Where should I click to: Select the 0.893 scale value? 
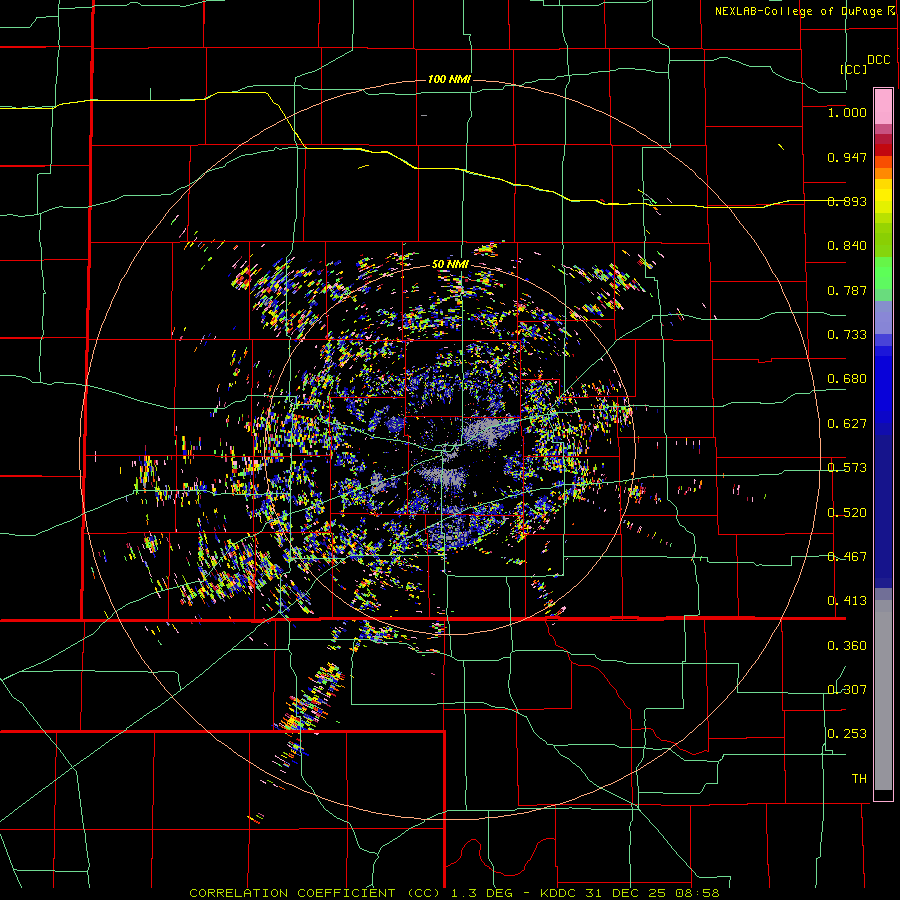pyautogui.click(x=847, y=201)
